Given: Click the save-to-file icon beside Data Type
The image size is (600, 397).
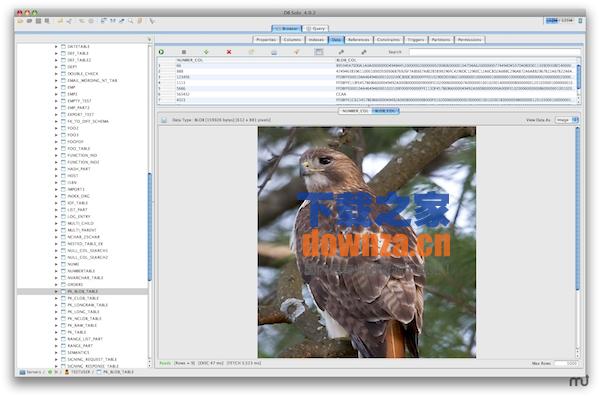Looking at the screenshot, I should point(164,120).
